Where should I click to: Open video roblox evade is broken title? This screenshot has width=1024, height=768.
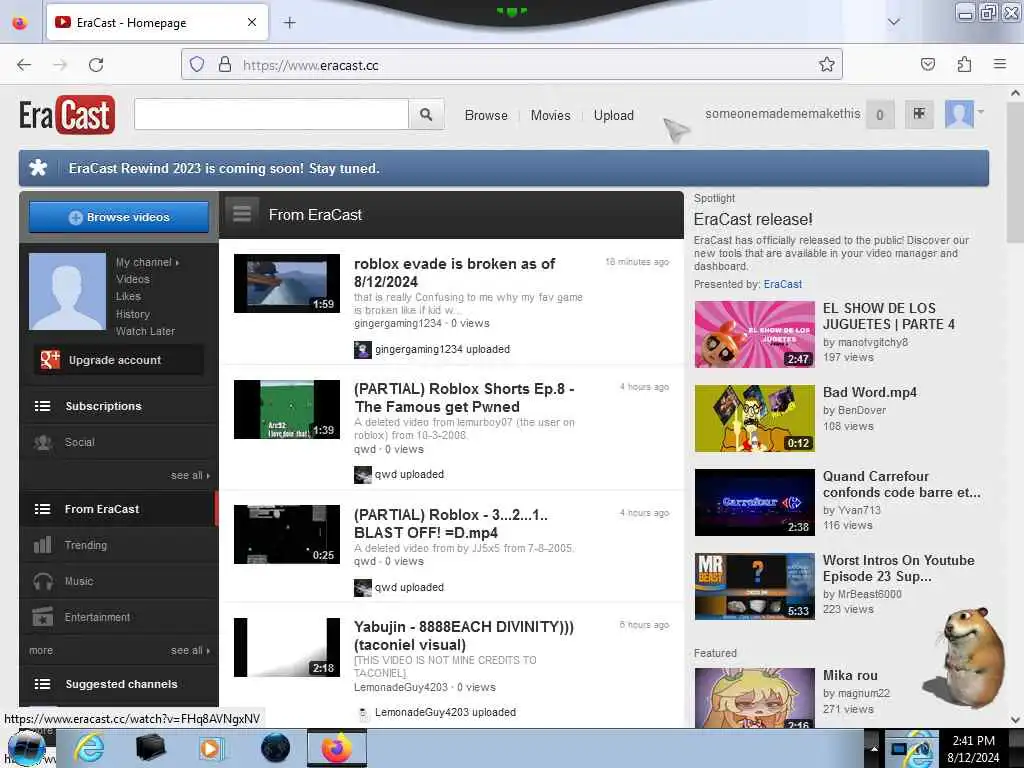[x=455, y=272]
